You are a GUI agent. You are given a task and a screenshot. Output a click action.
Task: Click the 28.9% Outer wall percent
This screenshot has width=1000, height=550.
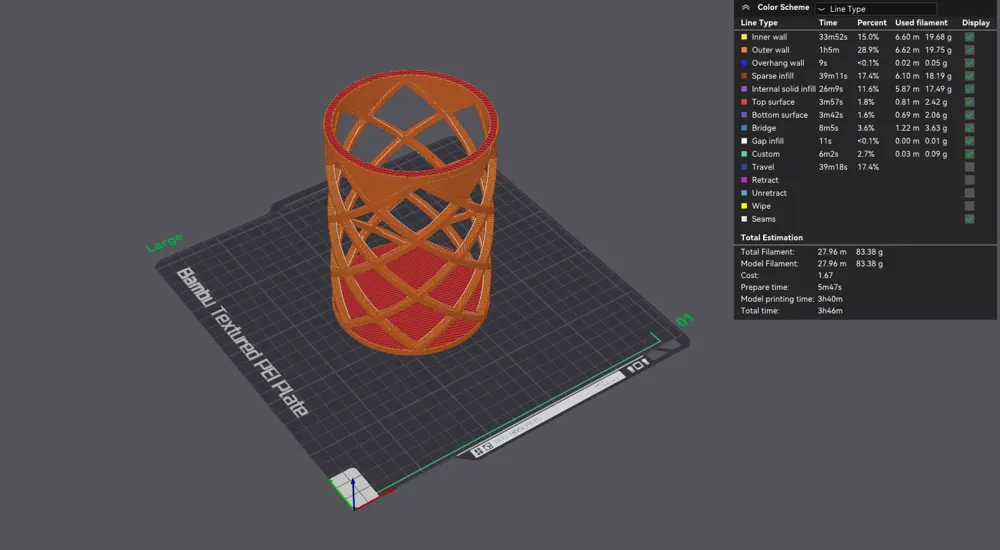coord(868,50)
